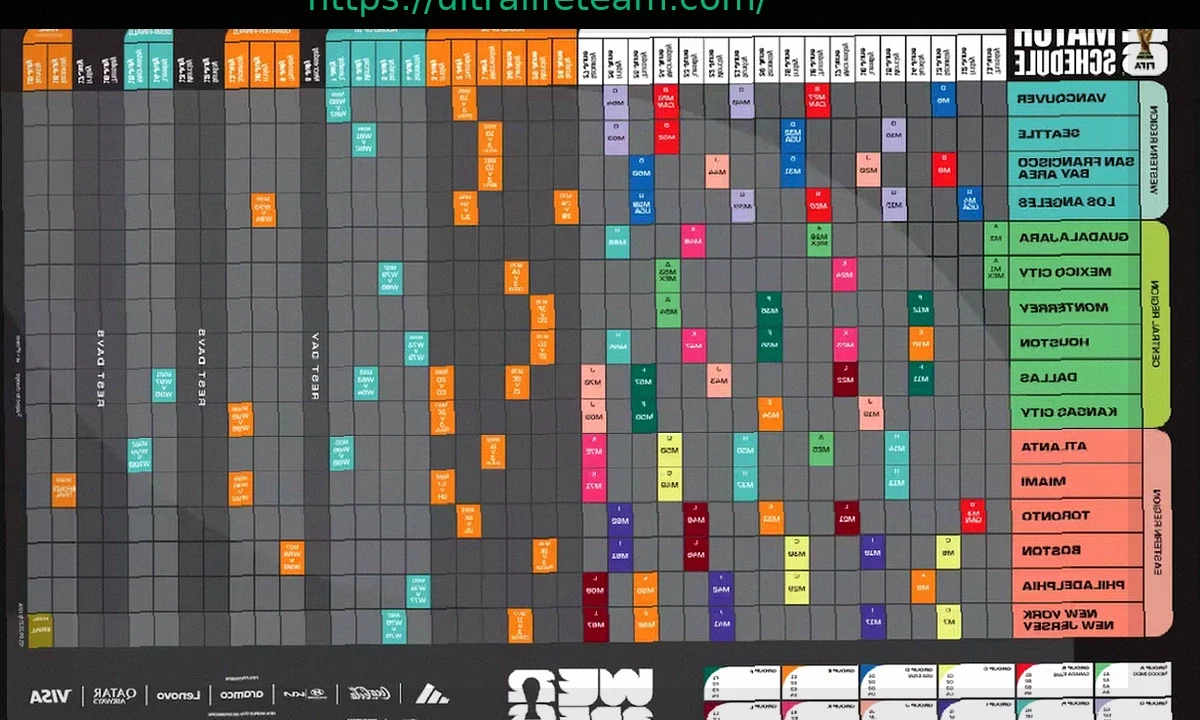Click the Aramco sponsor logo
The image size is (1200, 720).
pyautogui.click(x=240, y=695)
